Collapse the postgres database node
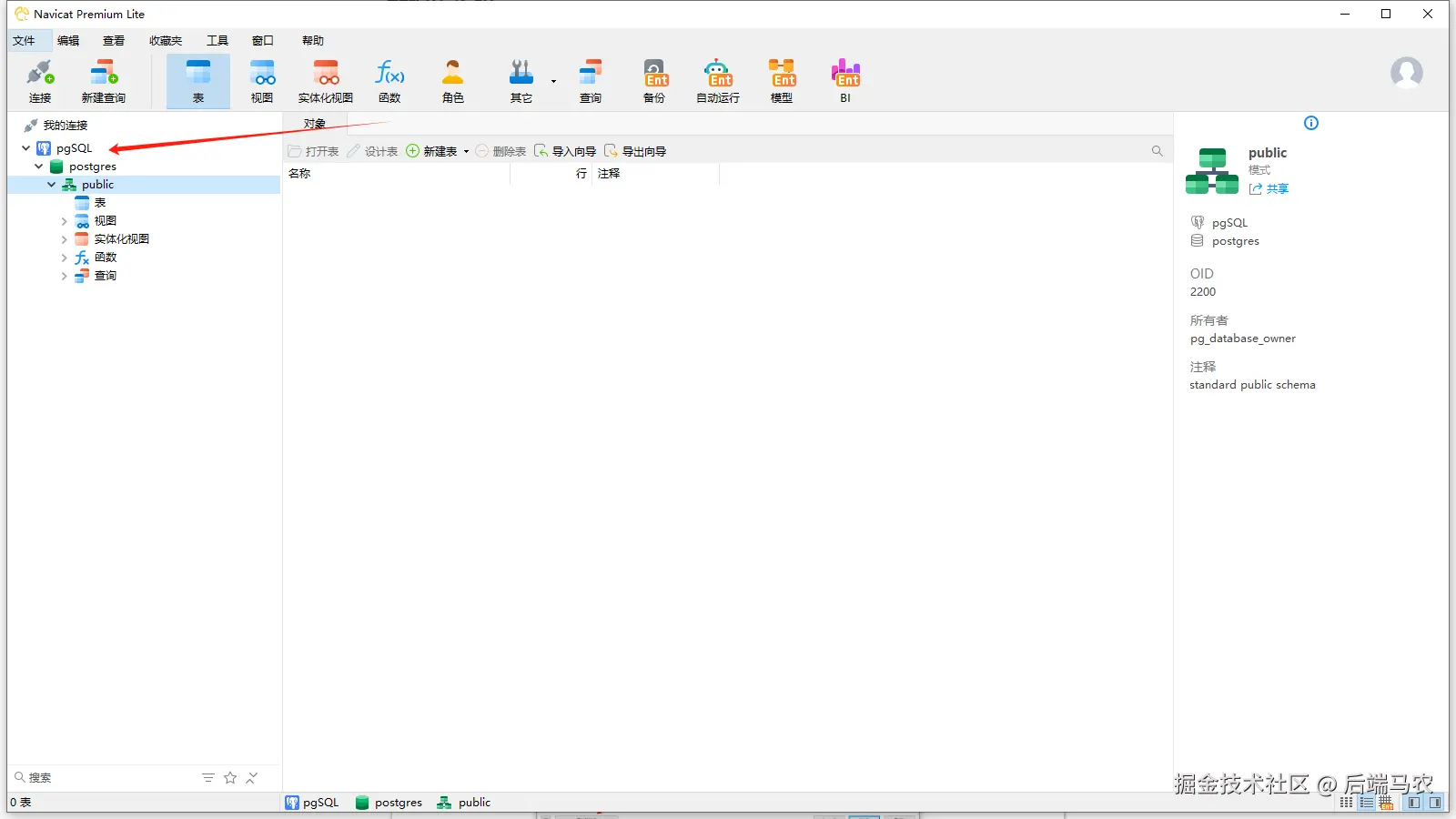Screen dimensions: 1456x819 coord(38,167)
